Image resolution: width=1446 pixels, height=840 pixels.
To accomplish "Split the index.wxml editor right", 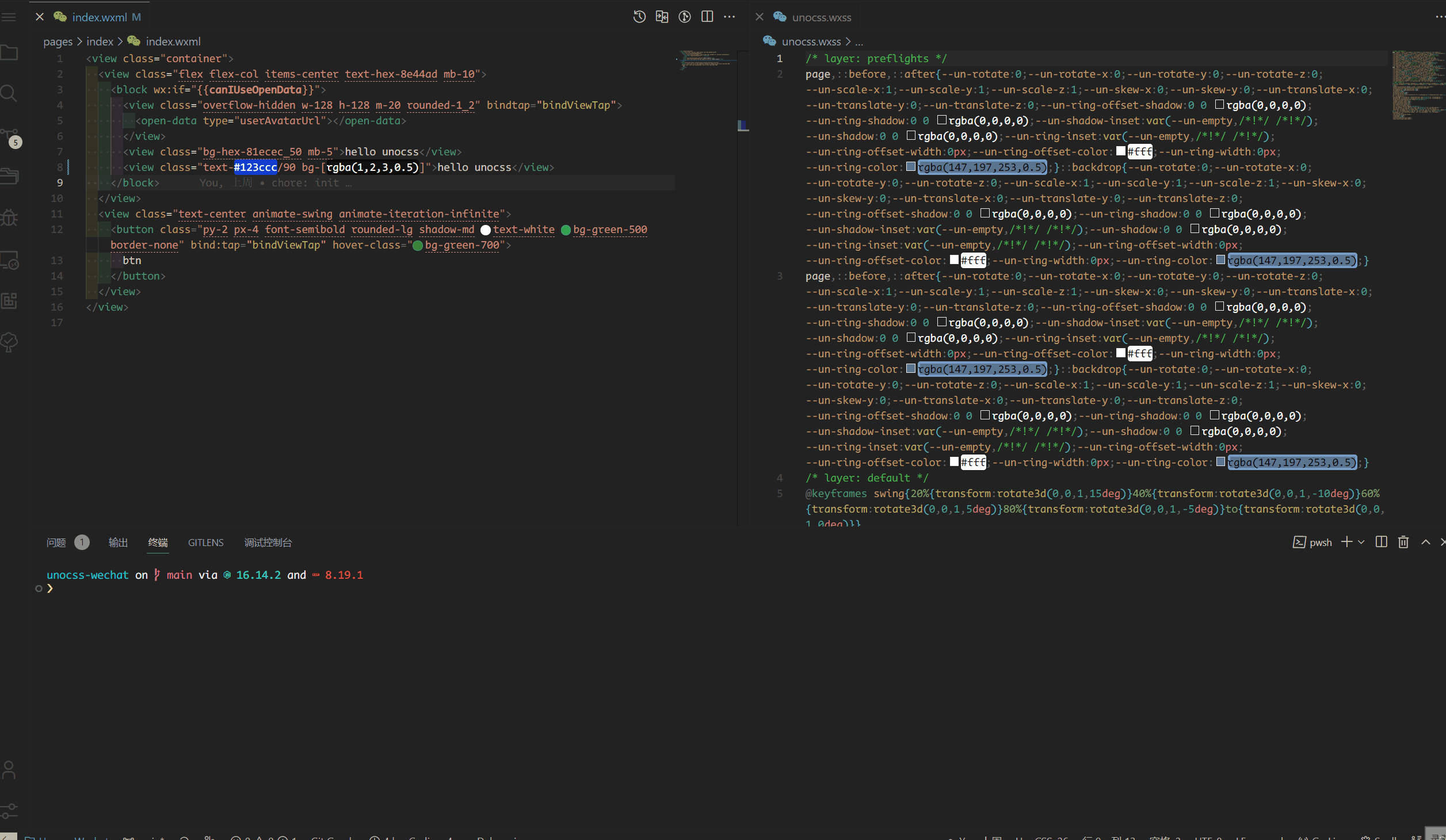I will 707,17.
